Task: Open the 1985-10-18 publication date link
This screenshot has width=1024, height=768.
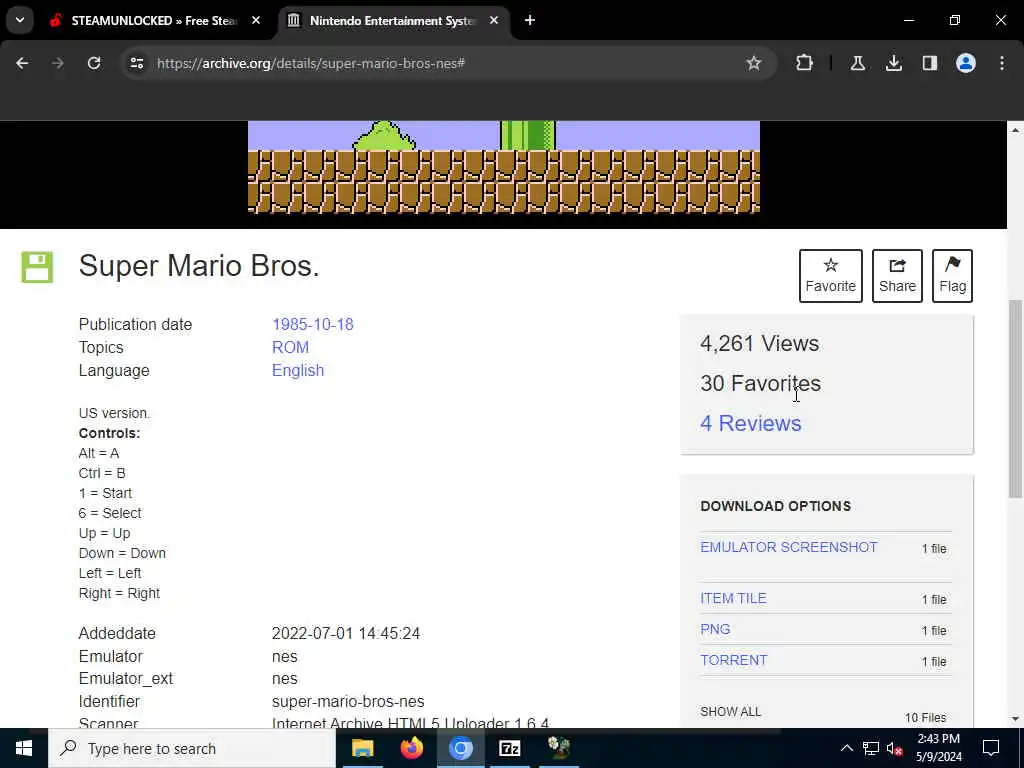Action: (x=312, y=325)
